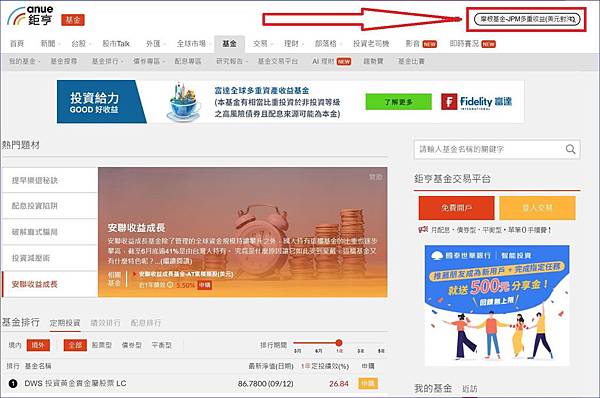Open 配息專區 in the fund sub-navigation
Viewport: 600px width, 398px height.
(188, 61)
